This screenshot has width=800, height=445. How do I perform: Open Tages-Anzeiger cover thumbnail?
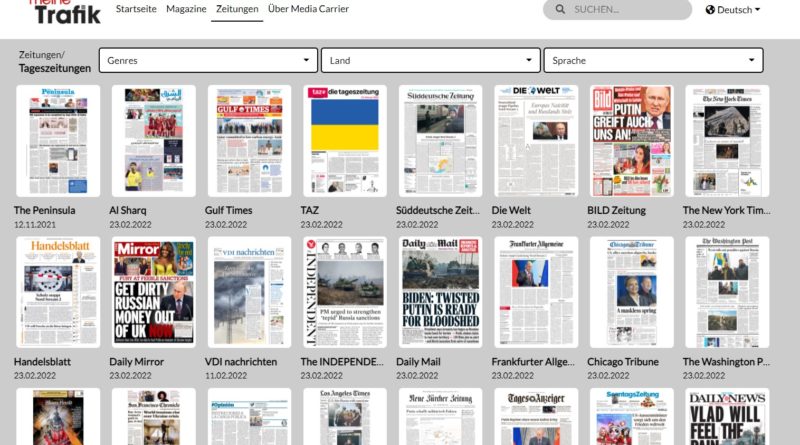pyautogui.click(x=536, y=416)
